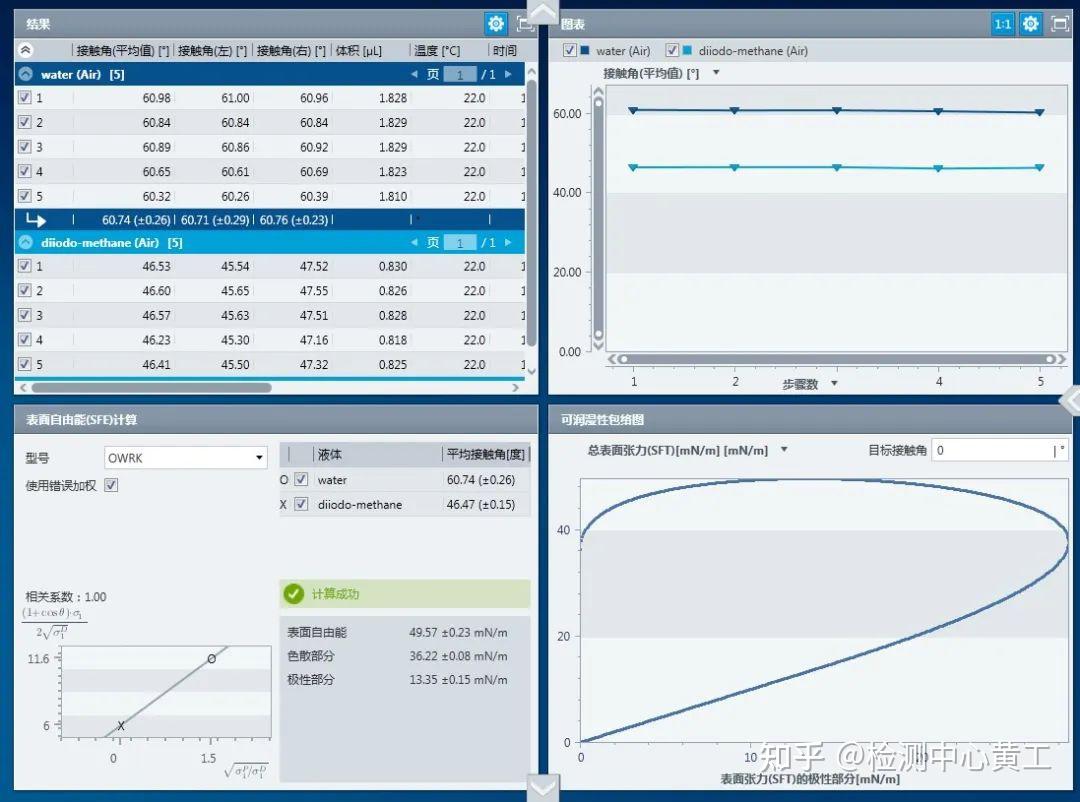The height and width of the screenshot is (802, 1080).
Task: Toggle use error weighting checkbox
Action: 111,485
